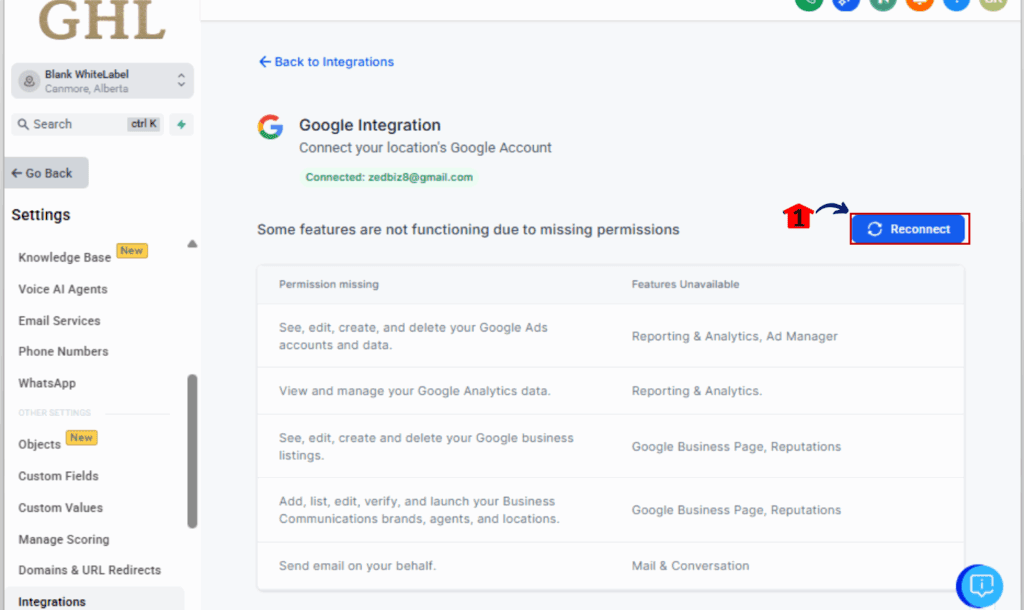1024x610 pixels.
Task: Click the blue sparkle icon in the top bar
Action: click(x=845, y=5)
